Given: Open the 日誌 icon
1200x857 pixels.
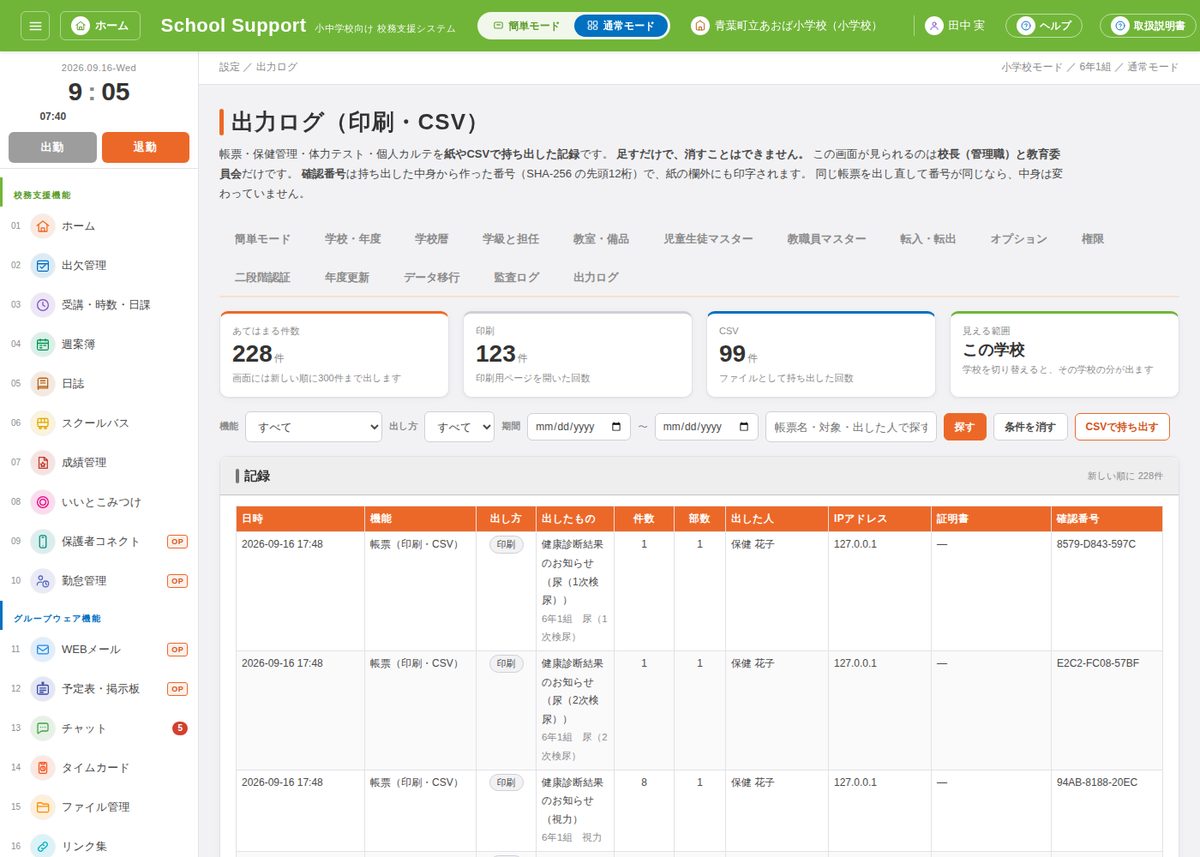Looking at the screenshot, I should pyautogui.click(x=43, y=383).
